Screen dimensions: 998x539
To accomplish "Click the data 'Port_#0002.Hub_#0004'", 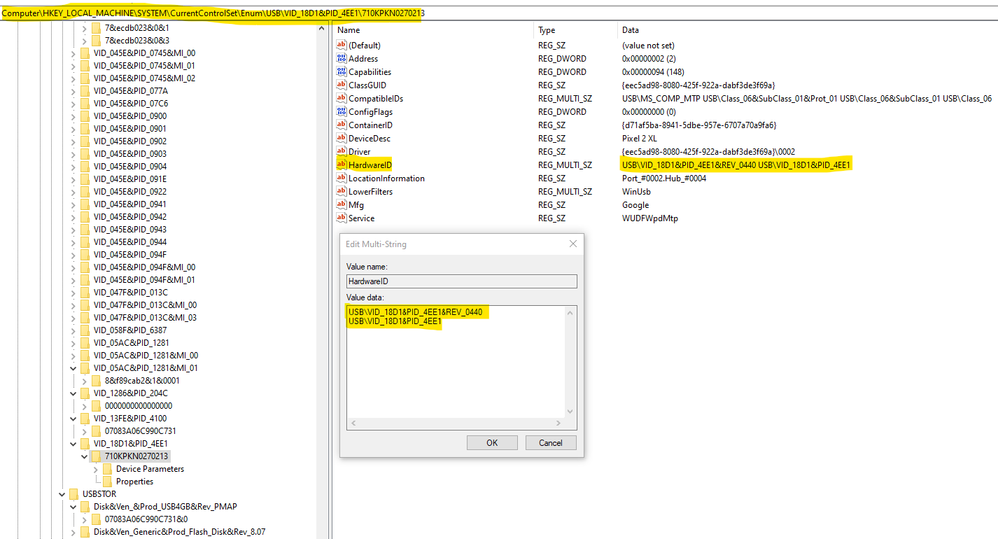I will click(x=664, y=178).
